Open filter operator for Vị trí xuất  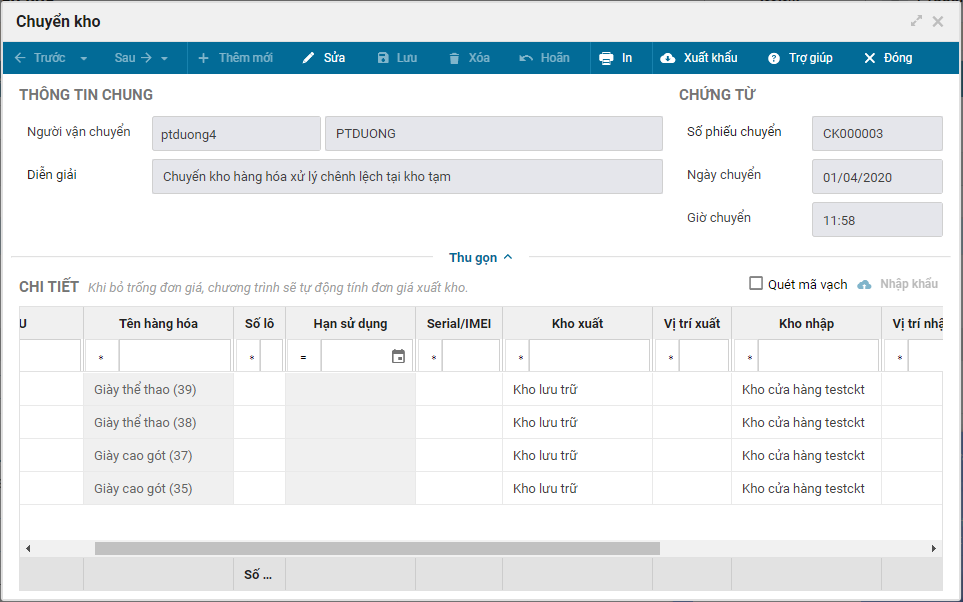coord(671,356)
